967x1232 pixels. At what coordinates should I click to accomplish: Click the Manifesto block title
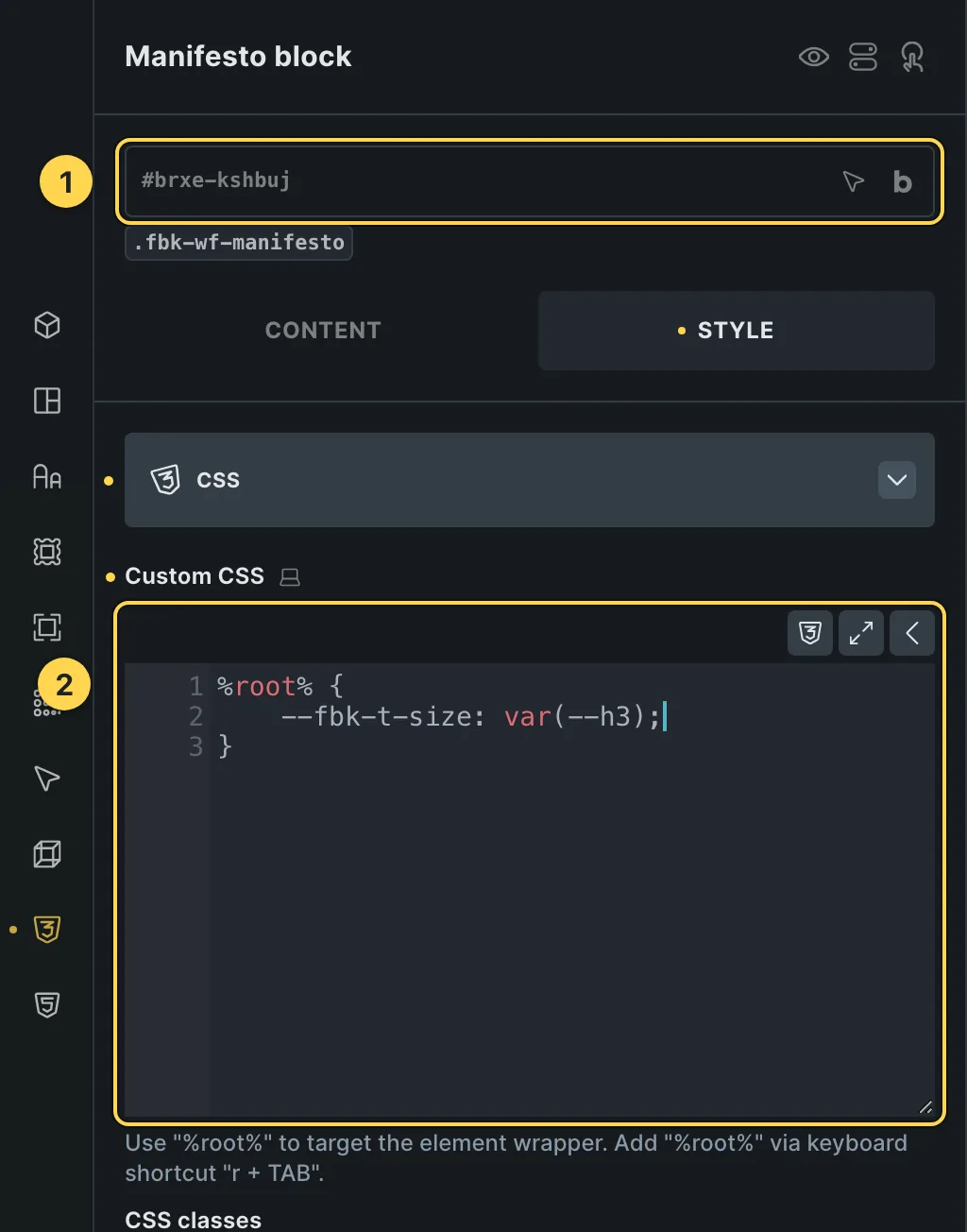coord(238,57)
